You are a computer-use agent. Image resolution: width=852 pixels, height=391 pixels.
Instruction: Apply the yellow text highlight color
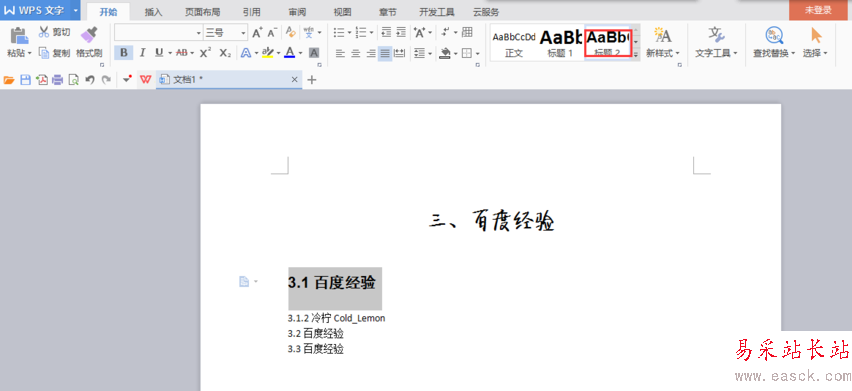click(x=267, y=53)
